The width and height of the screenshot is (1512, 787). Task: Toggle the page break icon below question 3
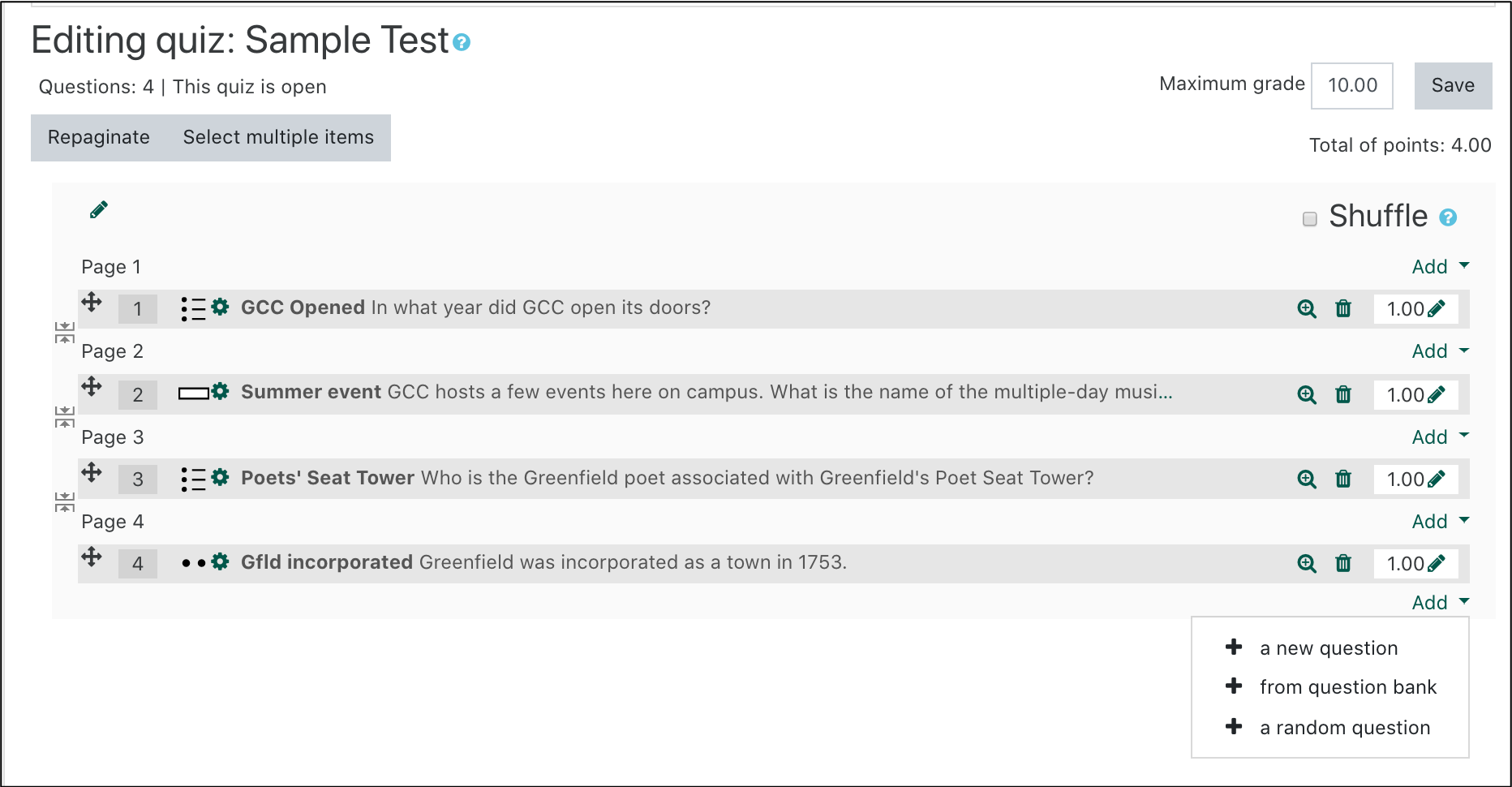[65, 503]
